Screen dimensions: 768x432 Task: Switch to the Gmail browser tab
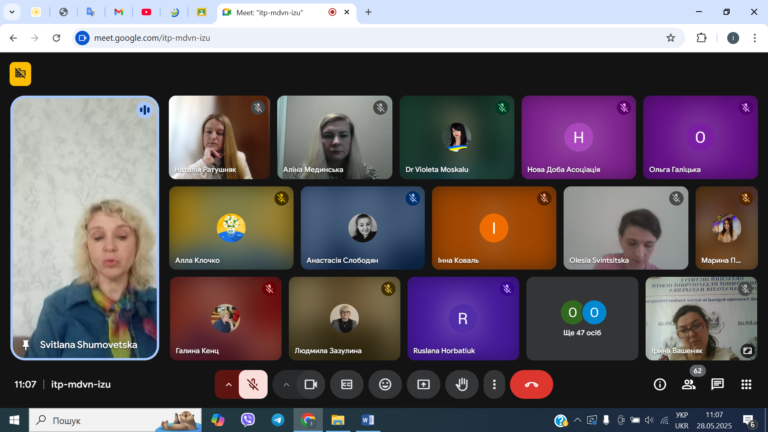119,12
